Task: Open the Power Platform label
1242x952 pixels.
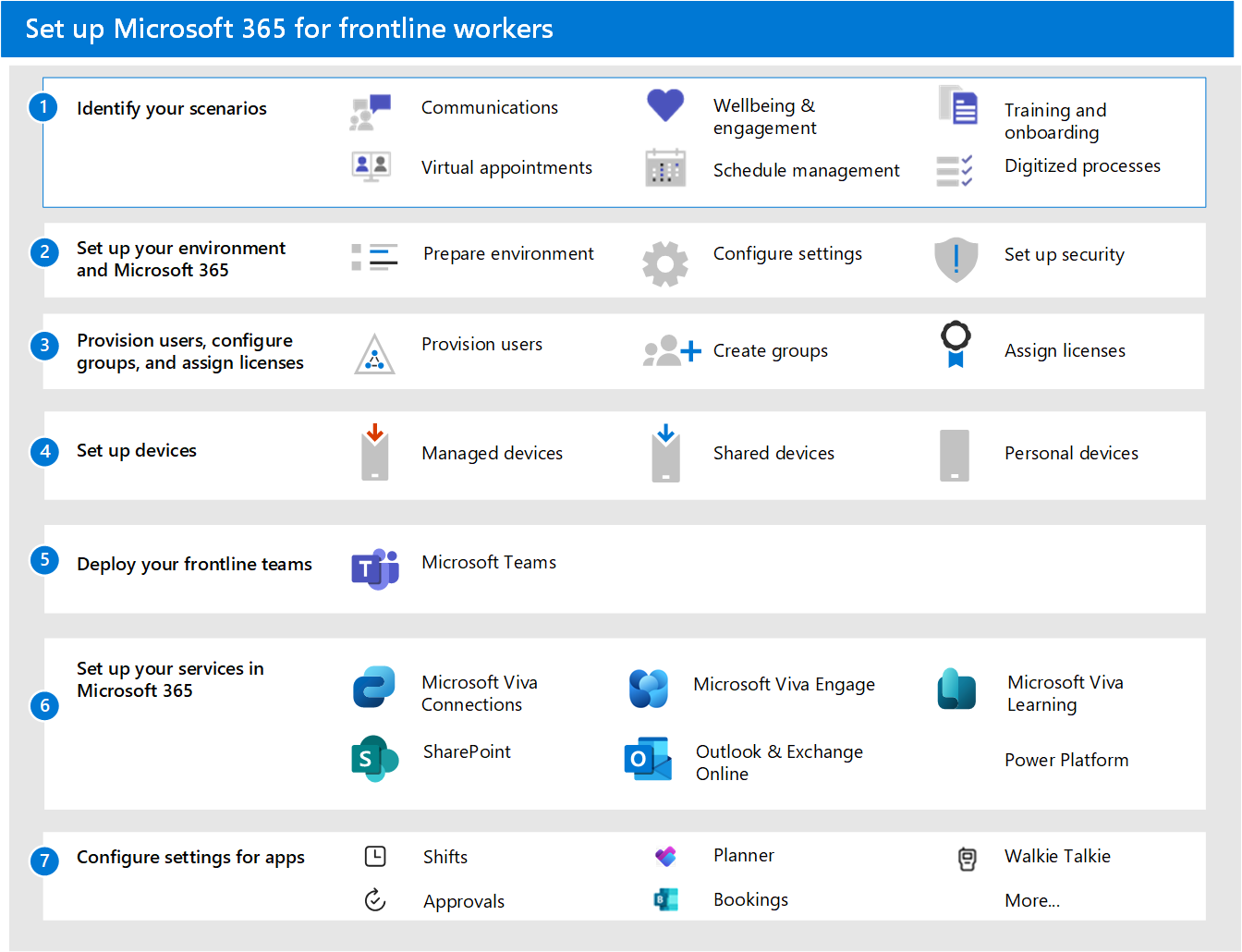Action: pyautogui.click(x=1066, y=760)
